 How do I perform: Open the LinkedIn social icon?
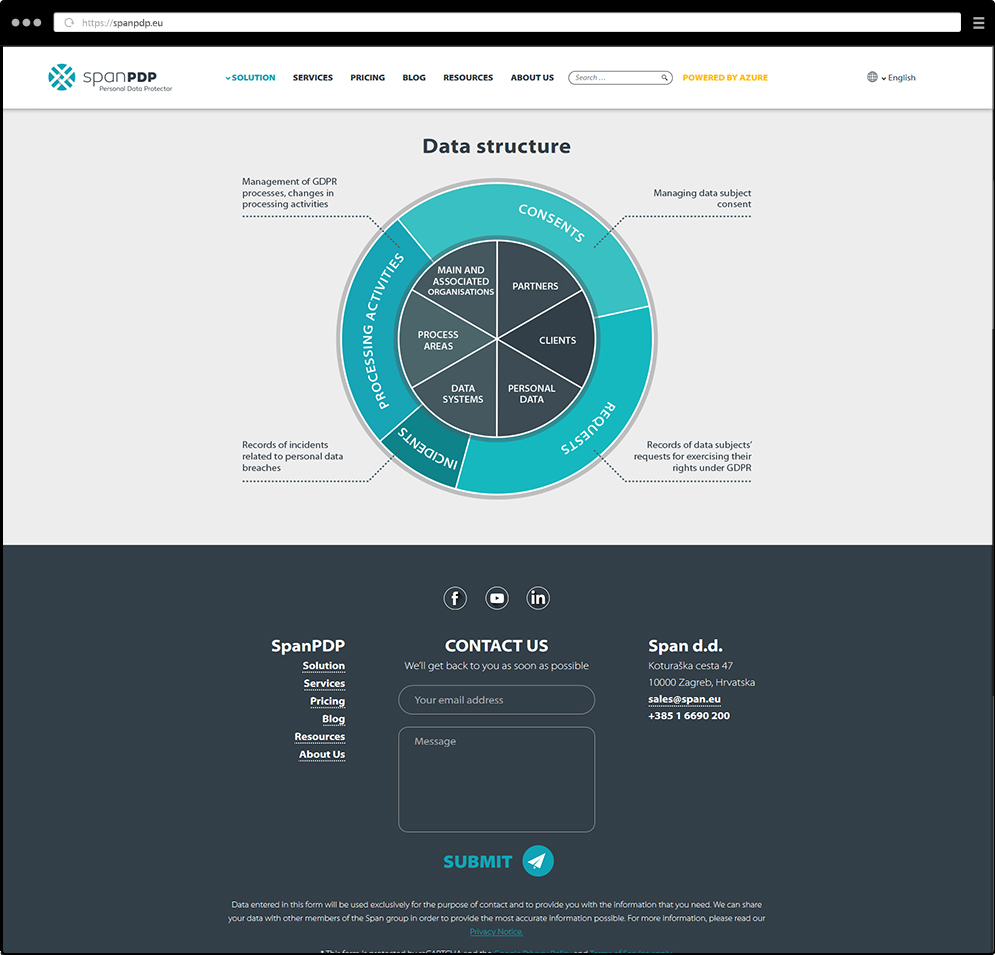coord(538,598)
